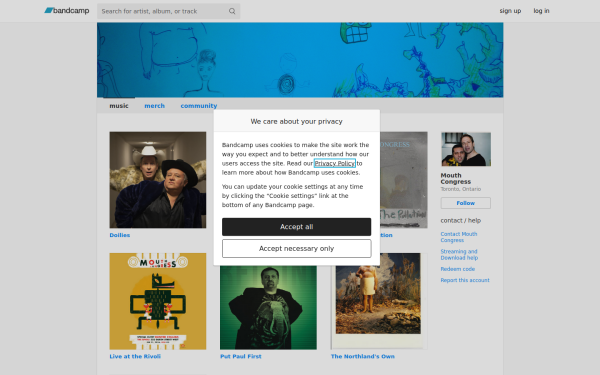Viewport: 600px width, 375px height.
Task: Click the Mouth Congress band photo
Action: tap(466, 149)
